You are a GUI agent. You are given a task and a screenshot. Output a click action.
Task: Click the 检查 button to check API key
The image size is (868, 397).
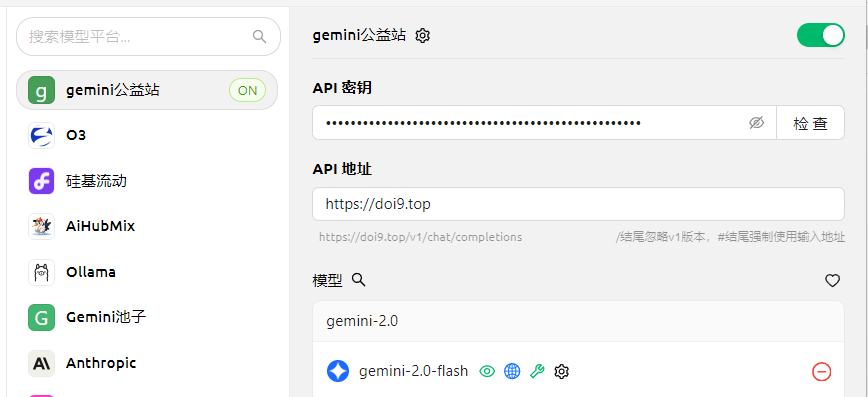810,123
